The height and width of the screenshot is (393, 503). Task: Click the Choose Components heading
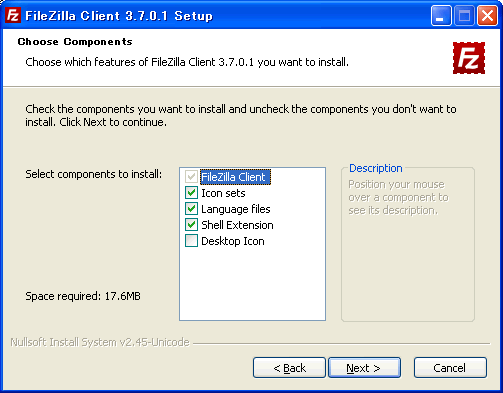pyautogui.click(x=75, y=42)
